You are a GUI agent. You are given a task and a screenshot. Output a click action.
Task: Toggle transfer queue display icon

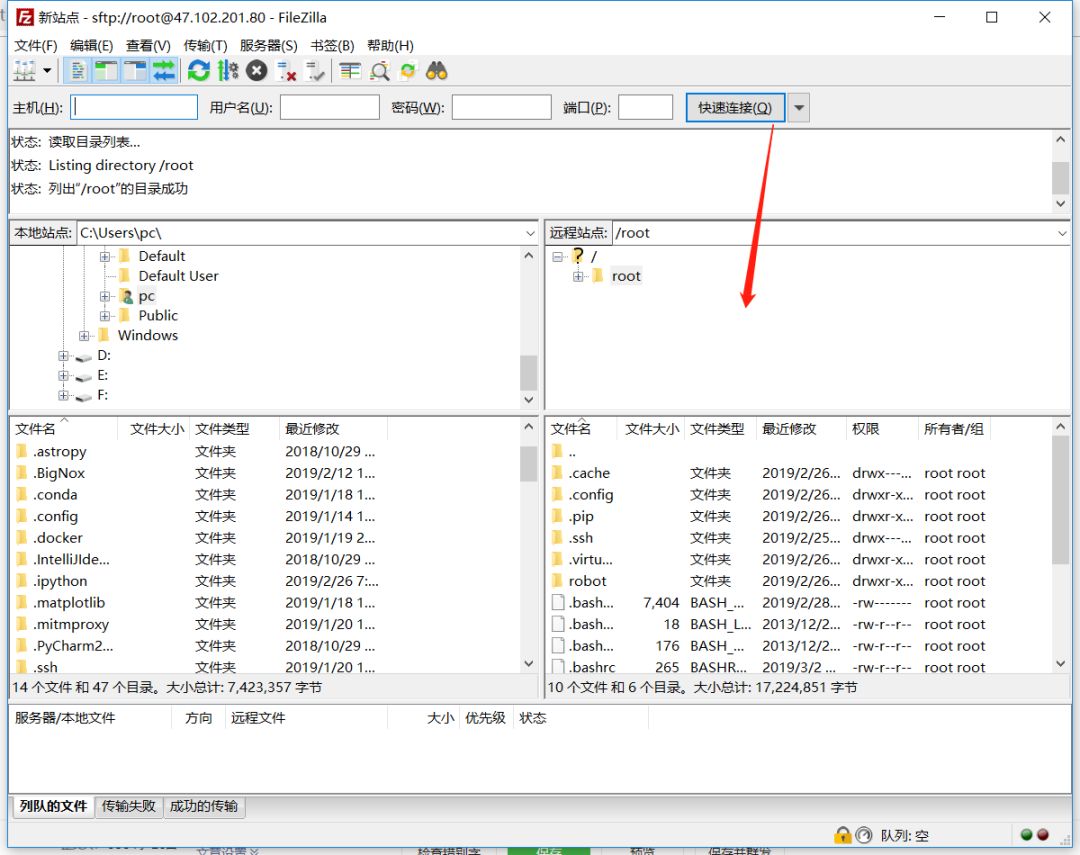coord(163,70)
